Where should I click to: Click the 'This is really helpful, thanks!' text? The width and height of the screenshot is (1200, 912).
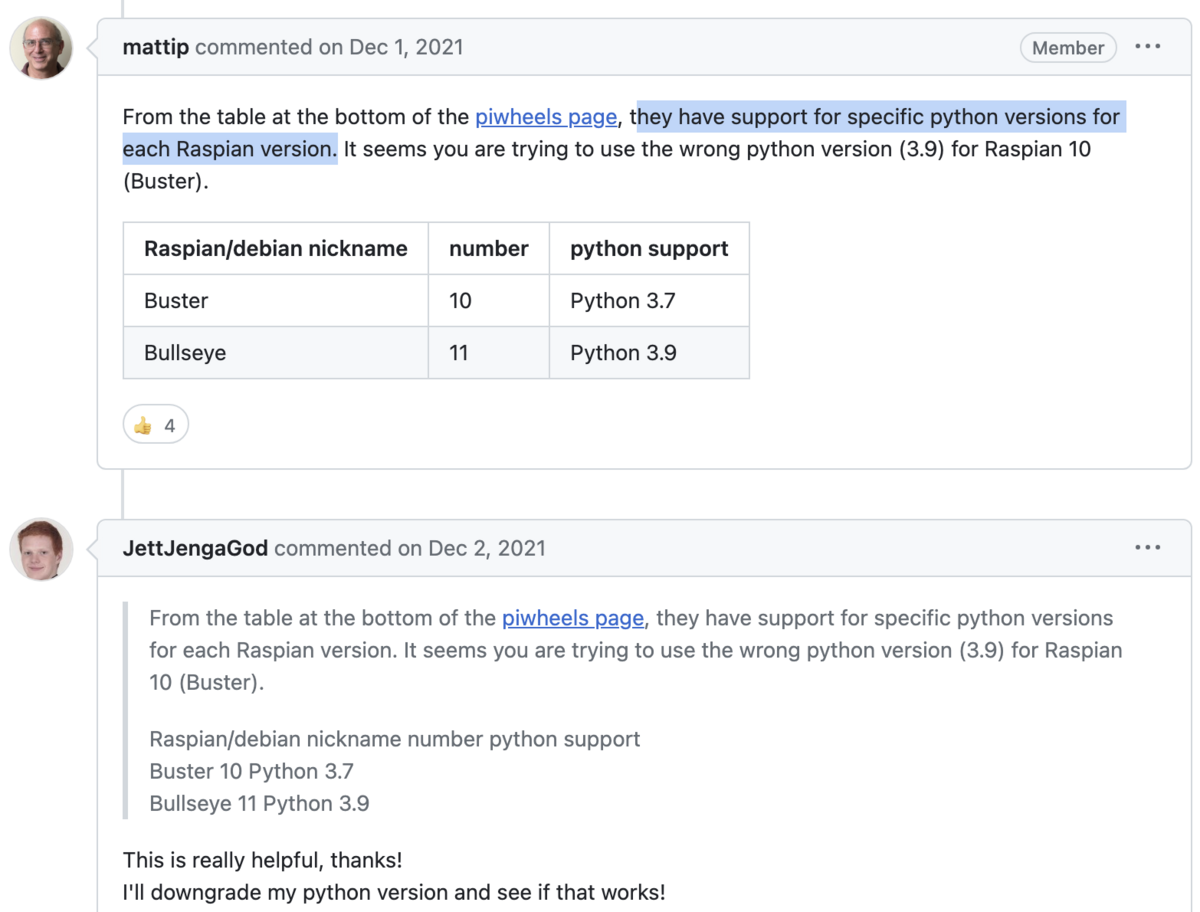262,860
